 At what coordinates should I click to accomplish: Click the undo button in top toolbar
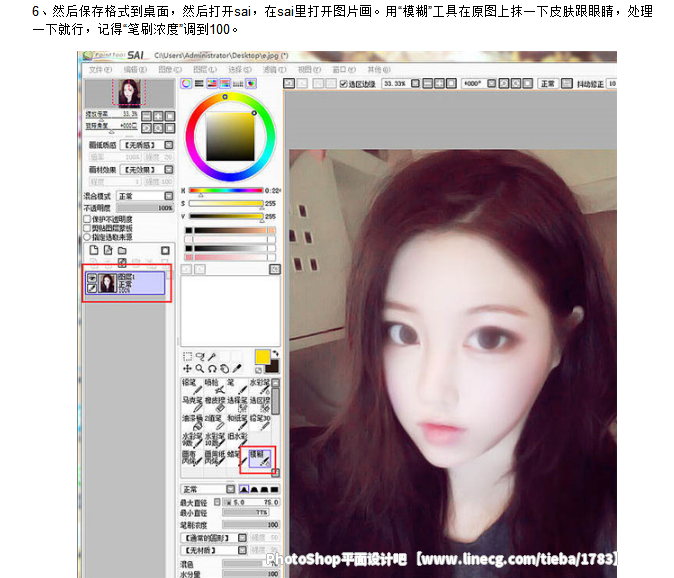289,83
